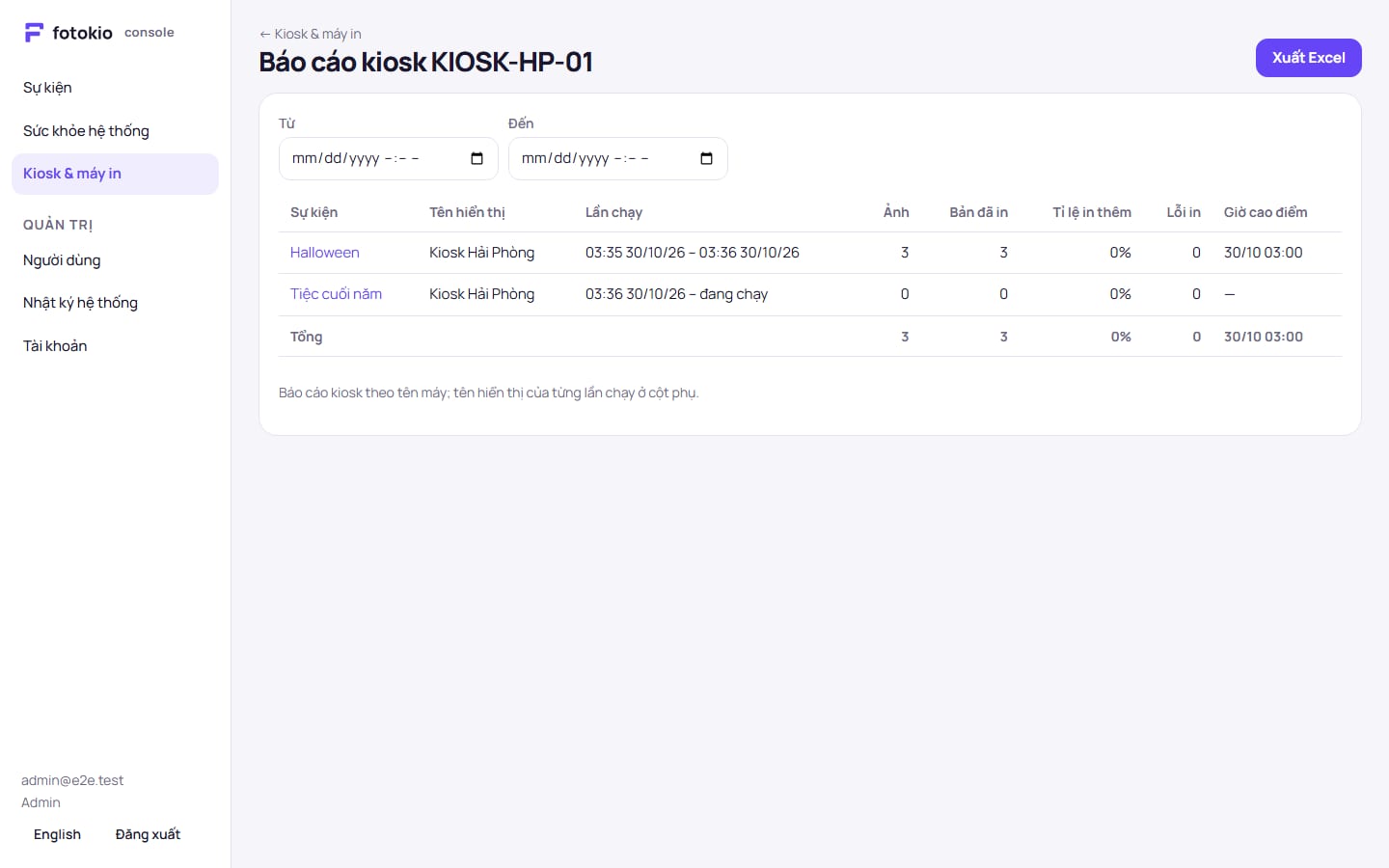This screenshot has width=1389, height=868.
Task: Open Người dùng admin page
Action: 115,260
